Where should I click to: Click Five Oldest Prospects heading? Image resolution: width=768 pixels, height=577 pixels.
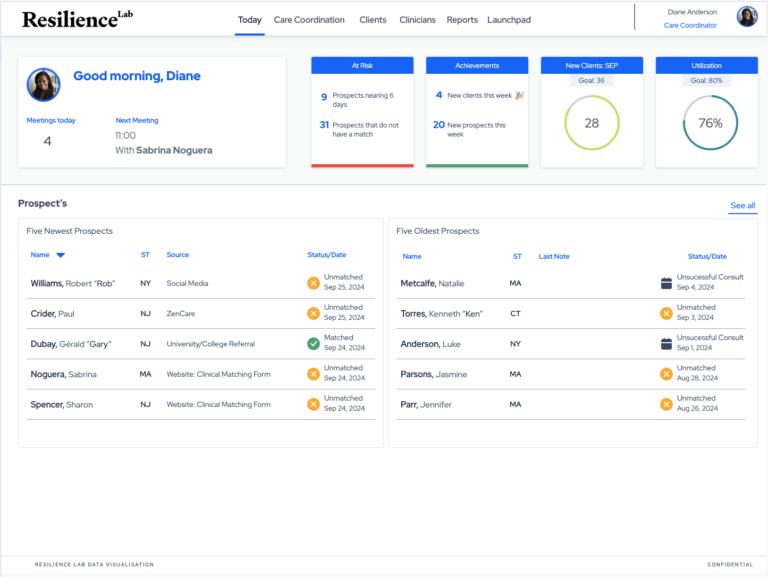coord(438,231)
